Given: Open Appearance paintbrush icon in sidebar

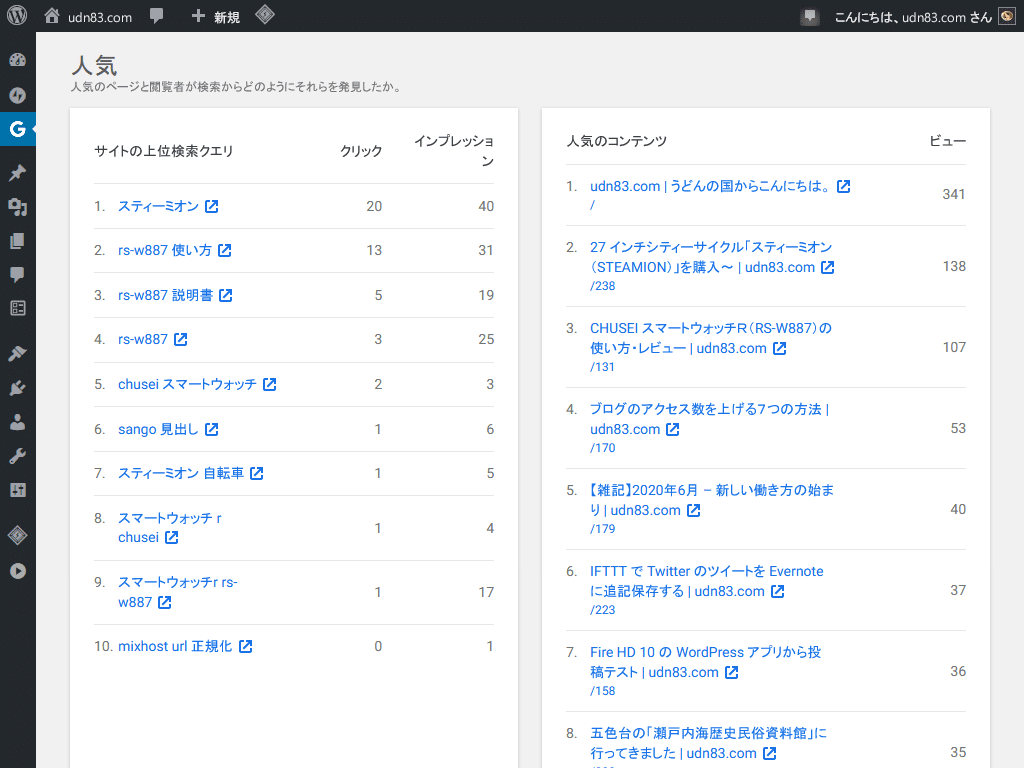Looking at the screenshot, I should [18, 353].
